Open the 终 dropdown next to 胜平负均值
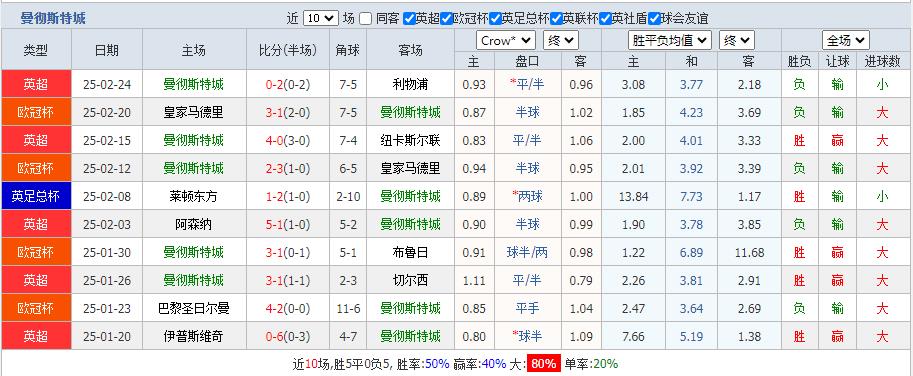Screen dimensions: 913x376 (x=737, y=41)
